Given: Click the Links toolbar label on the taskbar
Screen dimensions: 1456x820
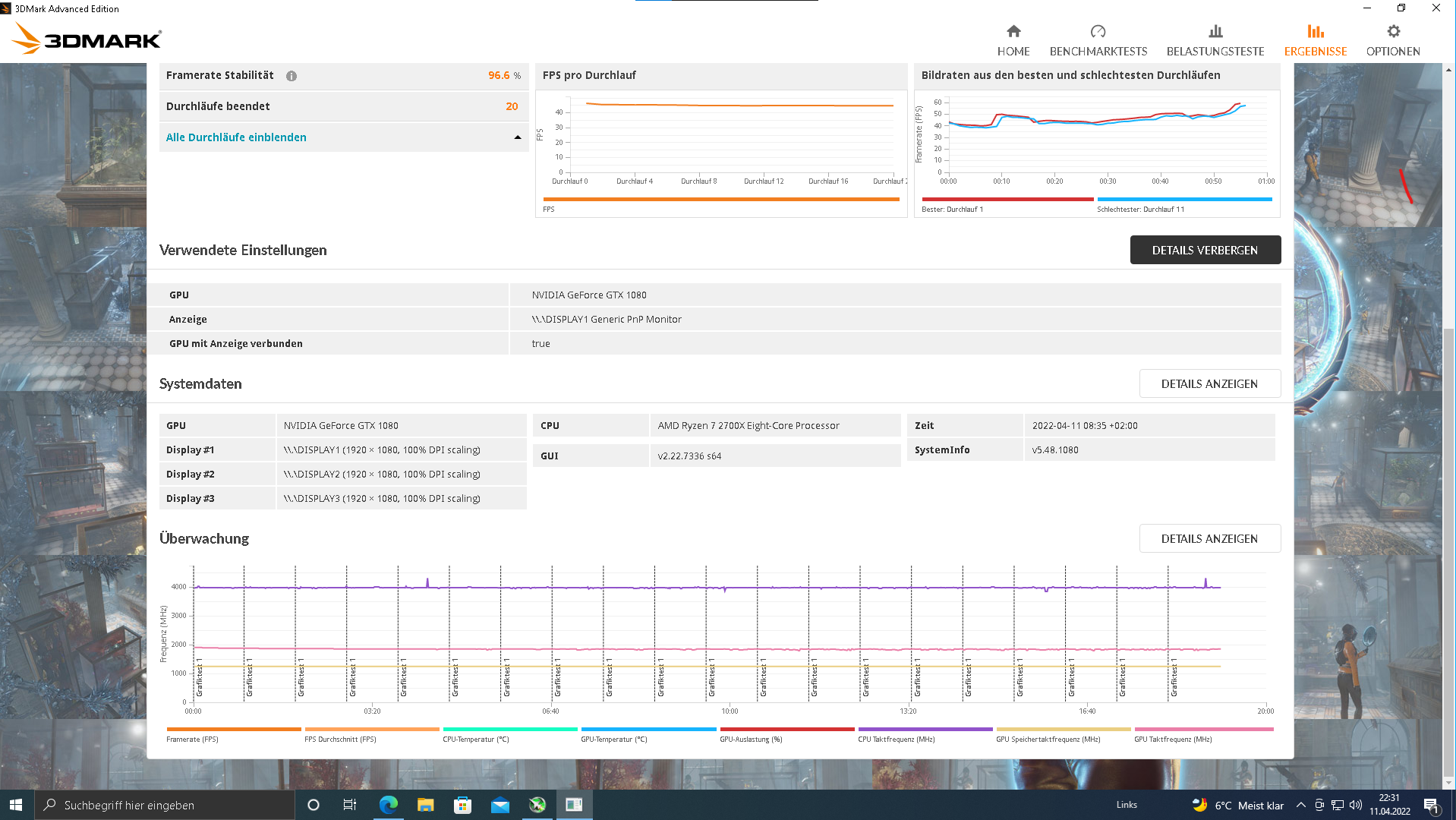Looking at the screenshot, I should coord(1127,805).
